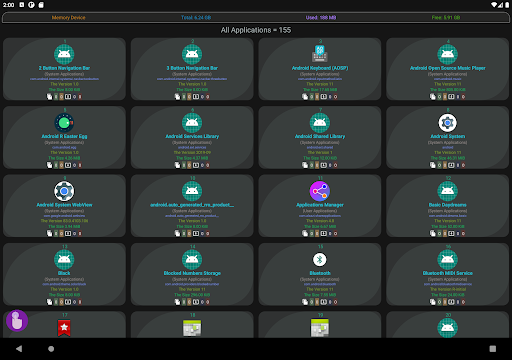
Task: Tap the Free memory indicator
Action: coord(446,18)
